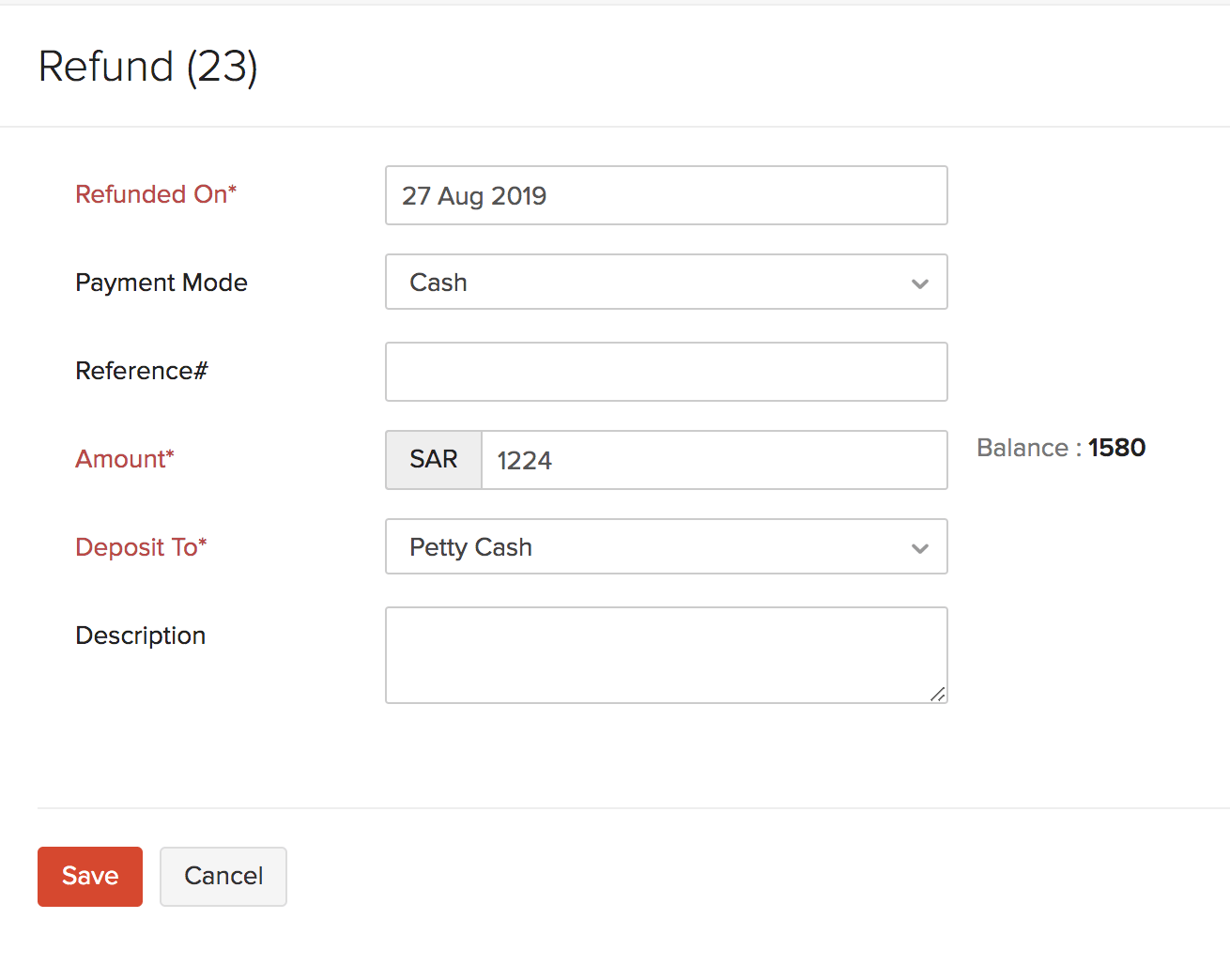Click the Deposit To chevron arrow
The width and height of the screenshot is (1230, 980).
pos(920,548)
